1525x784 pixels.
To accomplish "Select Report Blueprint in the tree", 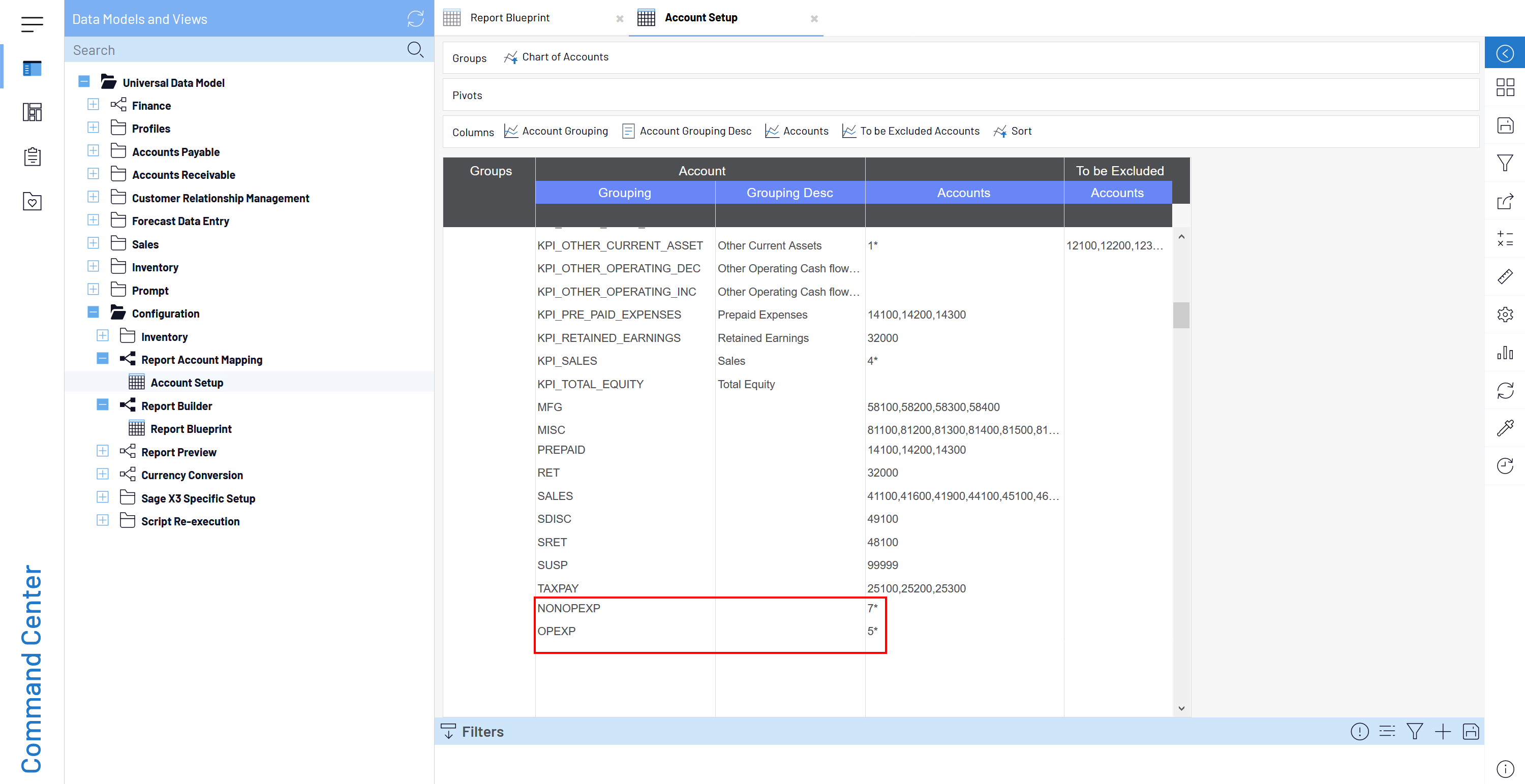I will [x=191, y=428].
